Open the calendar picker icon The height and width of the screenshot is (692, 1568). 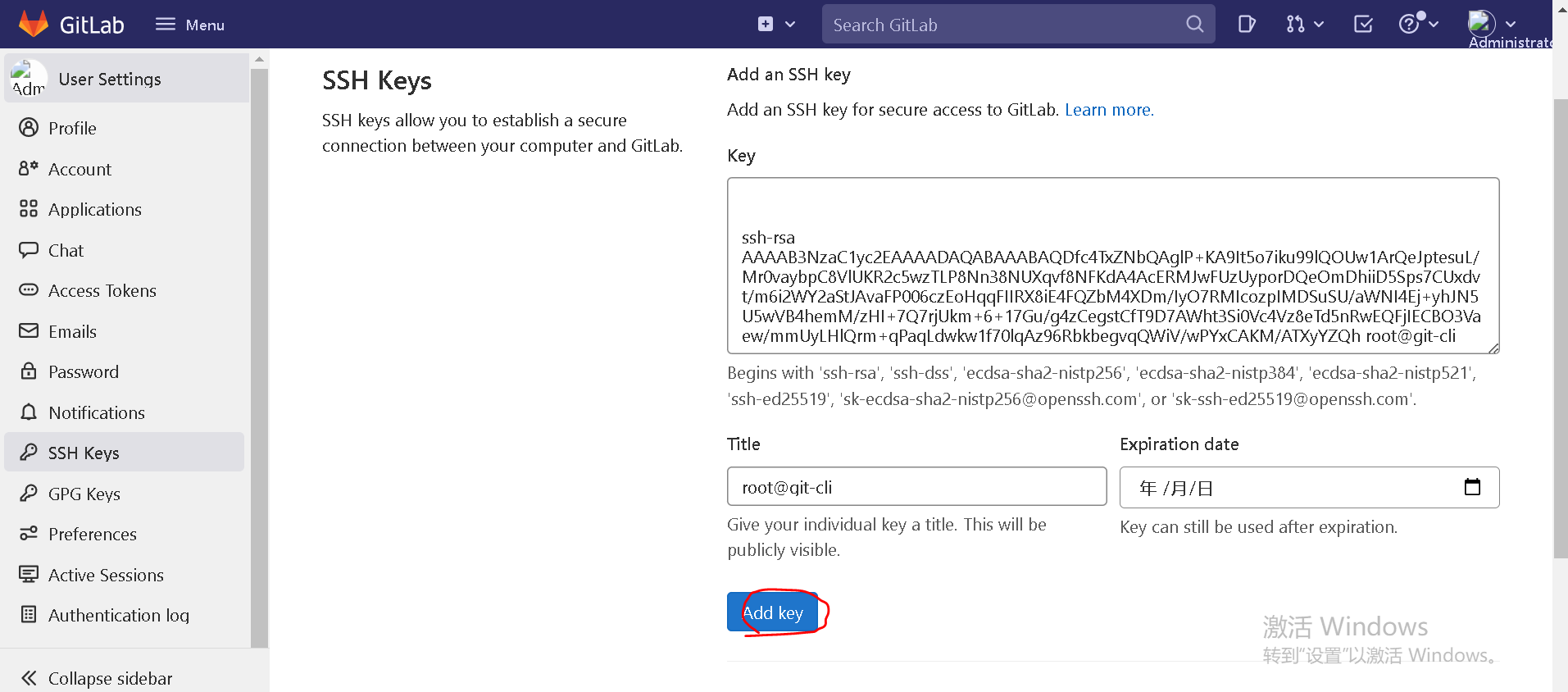click(1472, 487)
